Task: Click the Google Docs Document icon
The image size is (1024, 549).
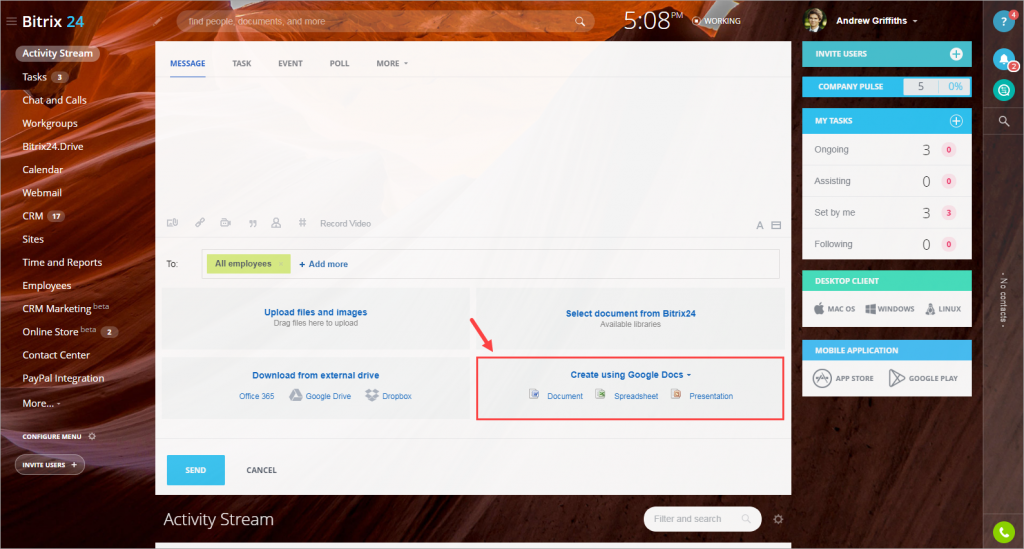Action: click(534, 394)
